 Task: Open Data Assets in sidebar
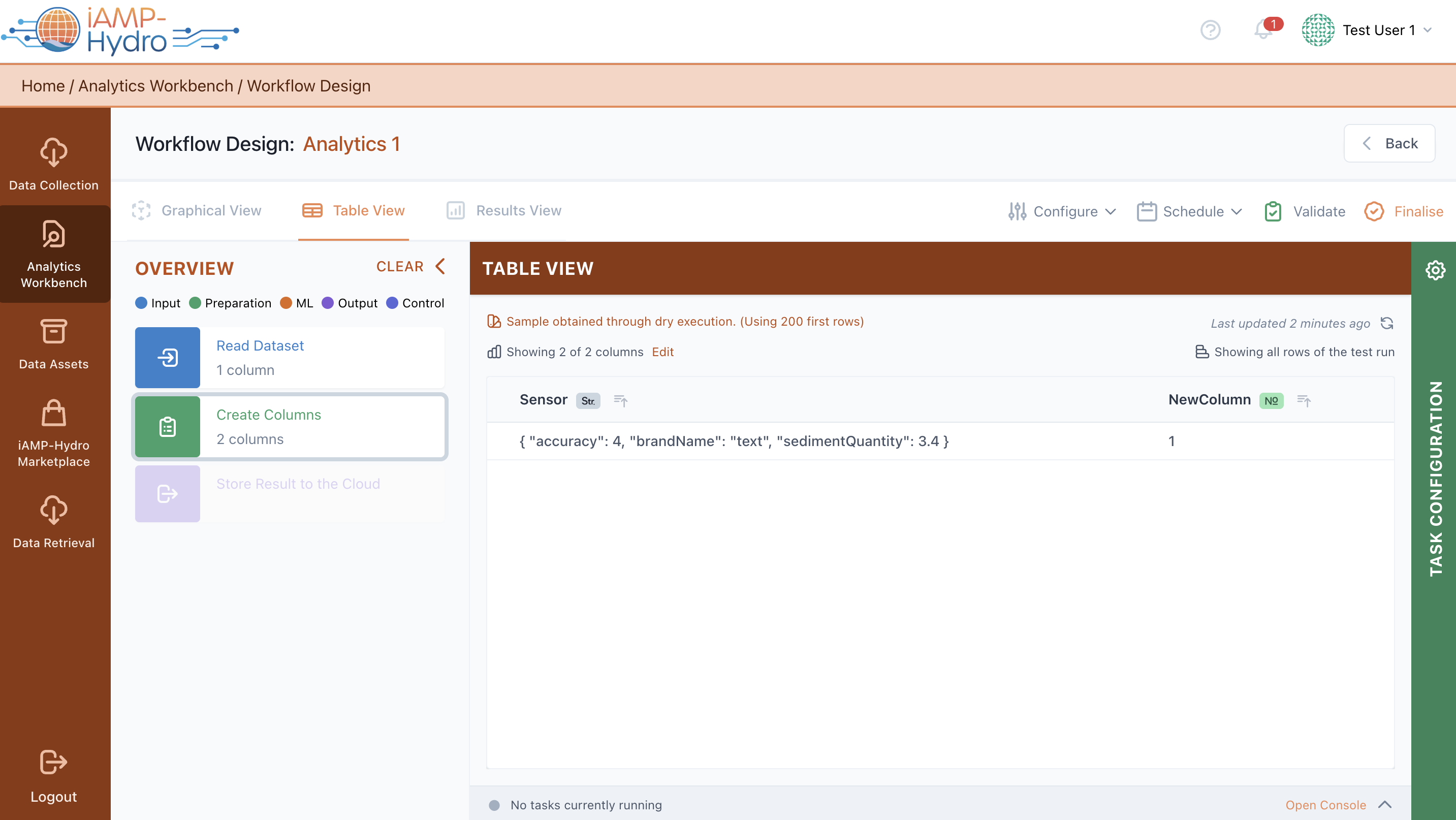(x=54, y=344)
